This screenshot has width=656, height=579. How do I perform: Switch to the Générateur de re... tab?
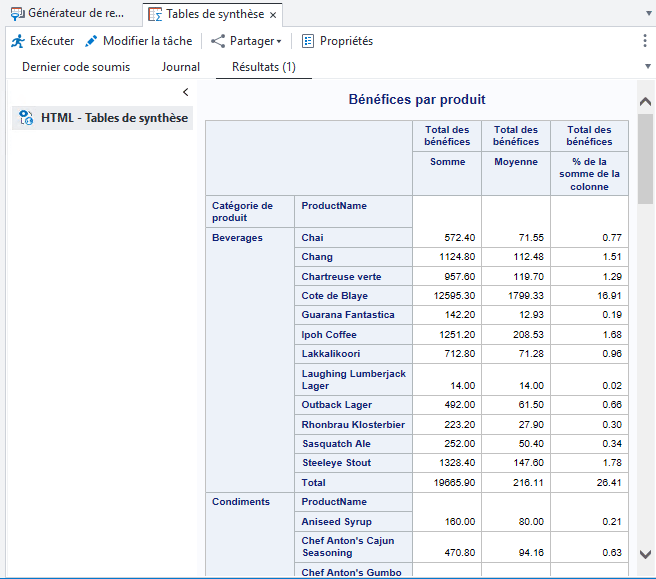point(67,13)
